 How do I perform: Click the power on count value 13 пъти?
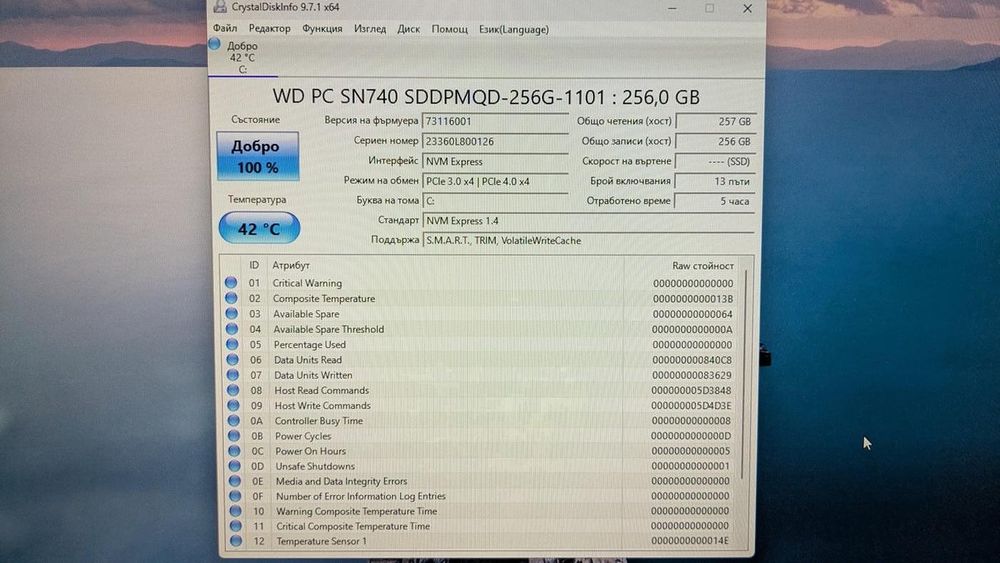point(715,181)
